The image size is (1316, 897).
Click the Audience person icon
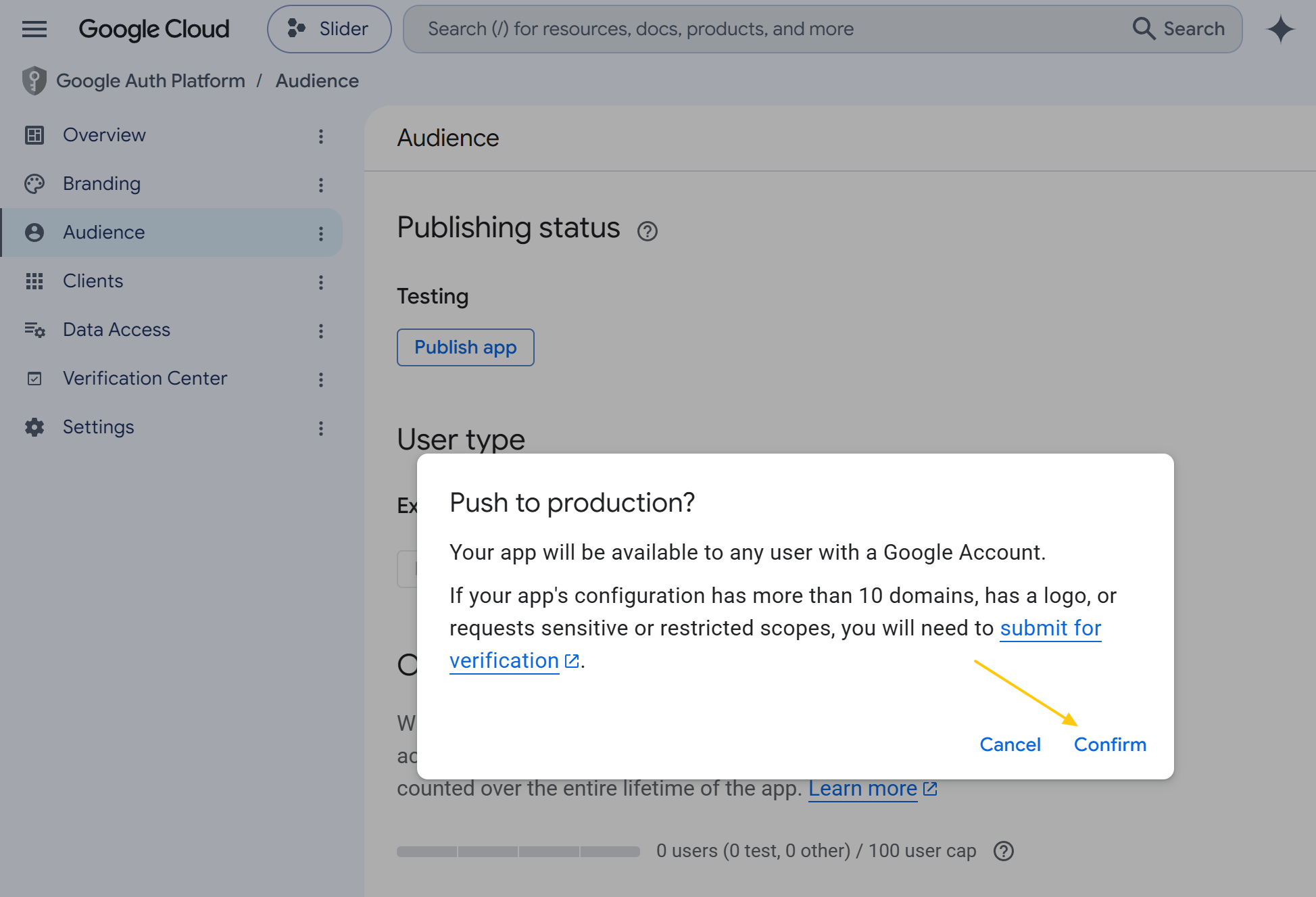coord(34,233)
